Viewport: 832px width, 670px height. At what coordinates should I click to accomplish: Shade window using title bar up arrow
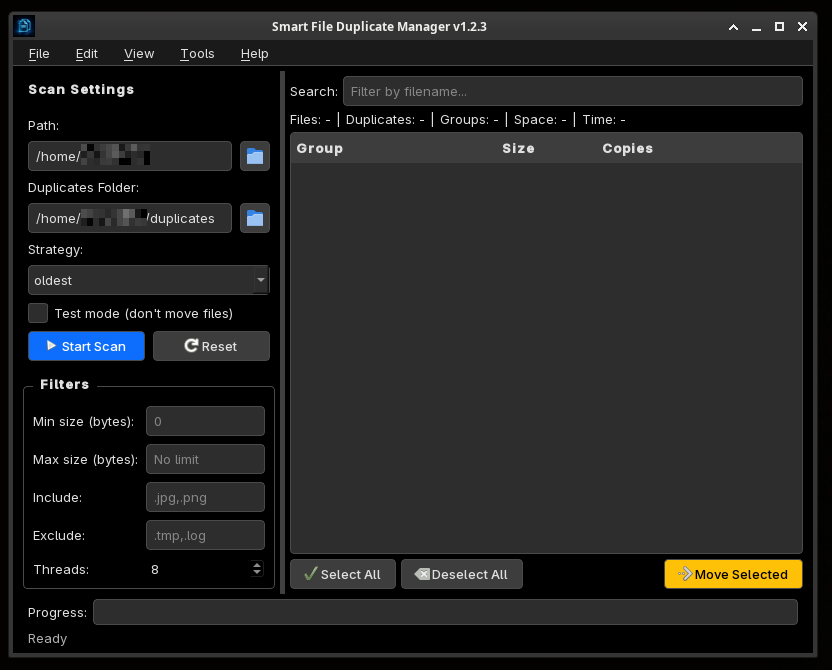733,27
